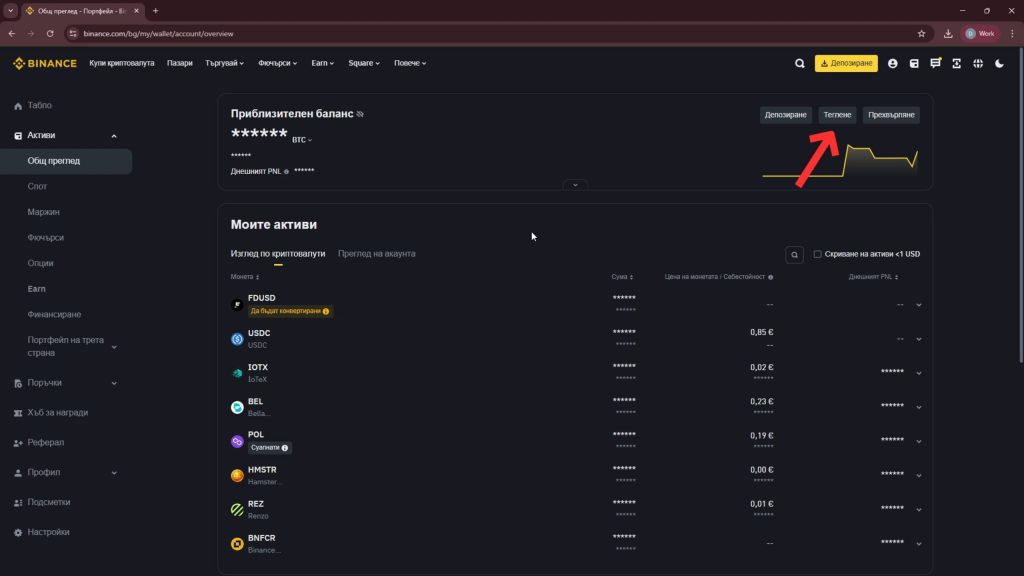
Task: Open the chat messages icon in header
Action: coord(935,63)
